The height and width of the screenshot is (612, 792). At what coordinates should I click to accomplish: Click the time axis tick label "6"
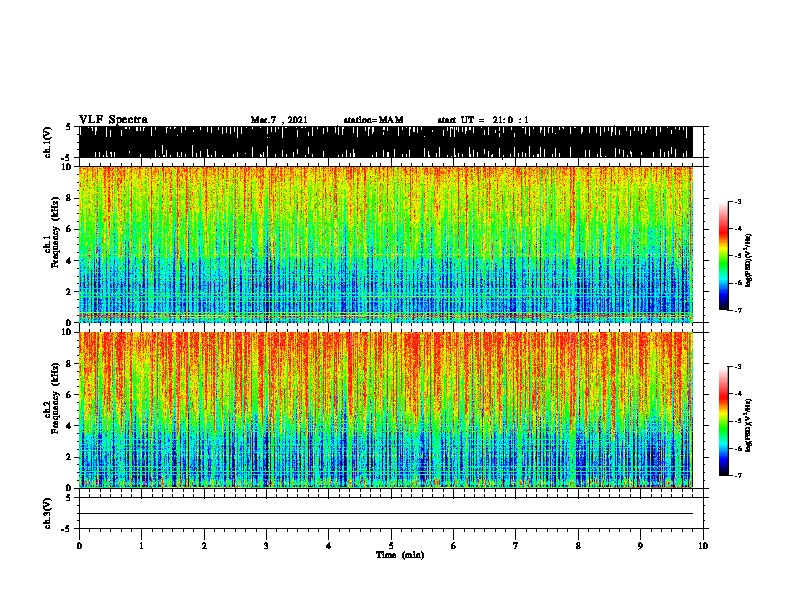click(454, 546)
